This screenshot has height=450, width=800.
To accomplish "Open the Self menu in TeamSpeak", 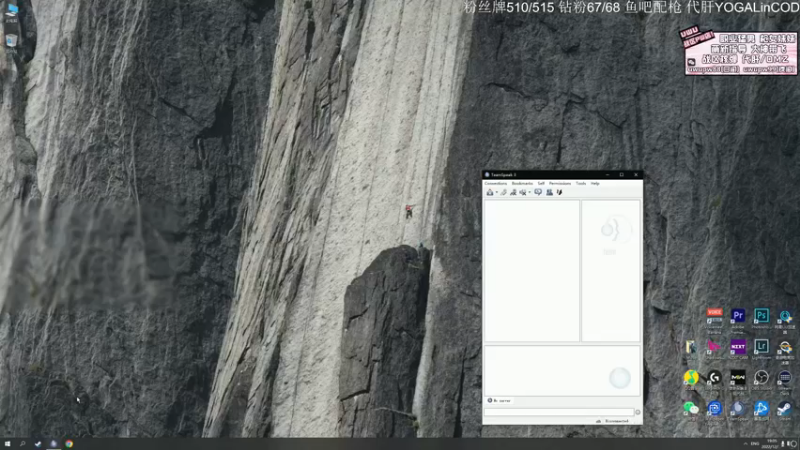I will click(541, 183).
